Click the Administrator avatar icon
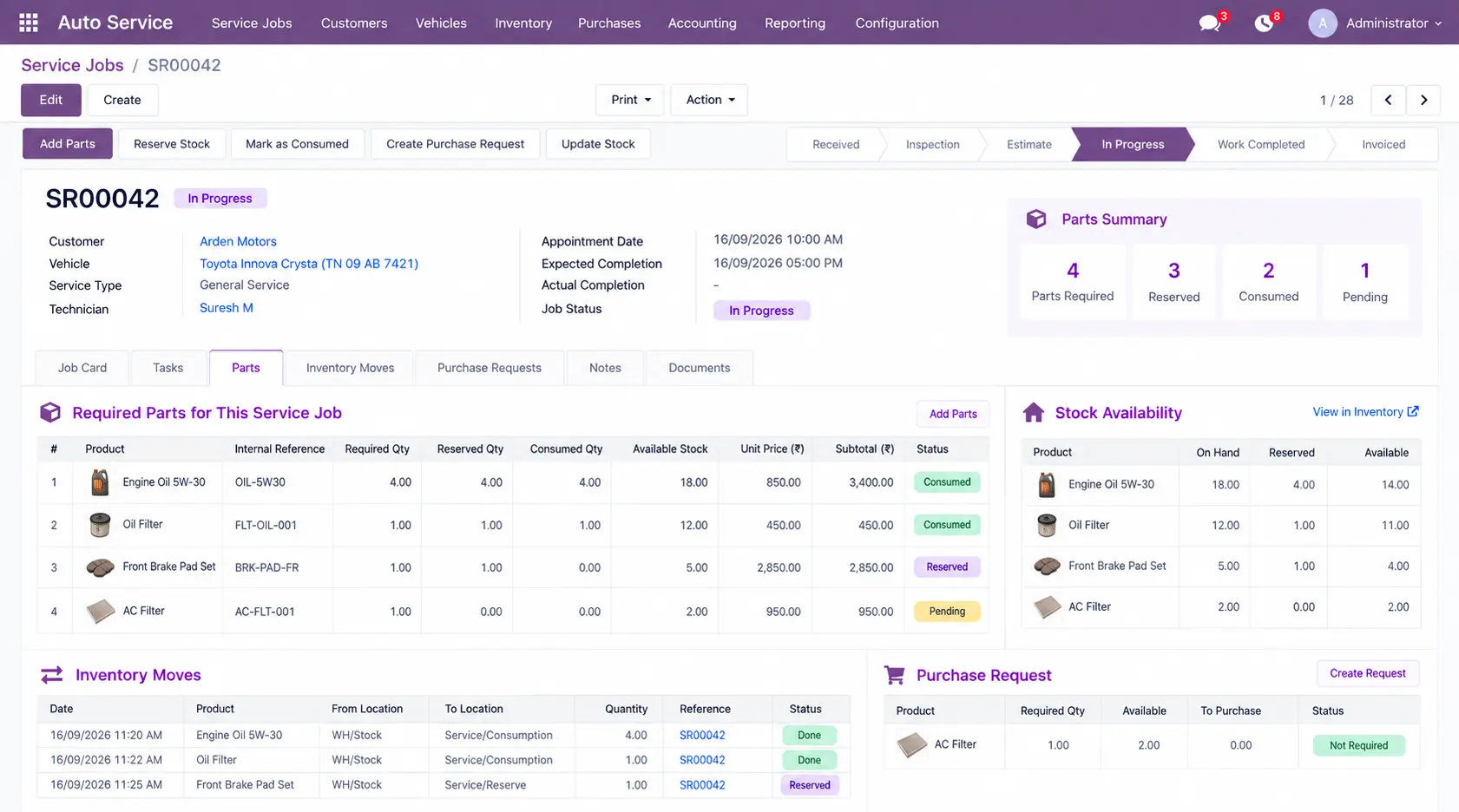 tap(1322, 23)
